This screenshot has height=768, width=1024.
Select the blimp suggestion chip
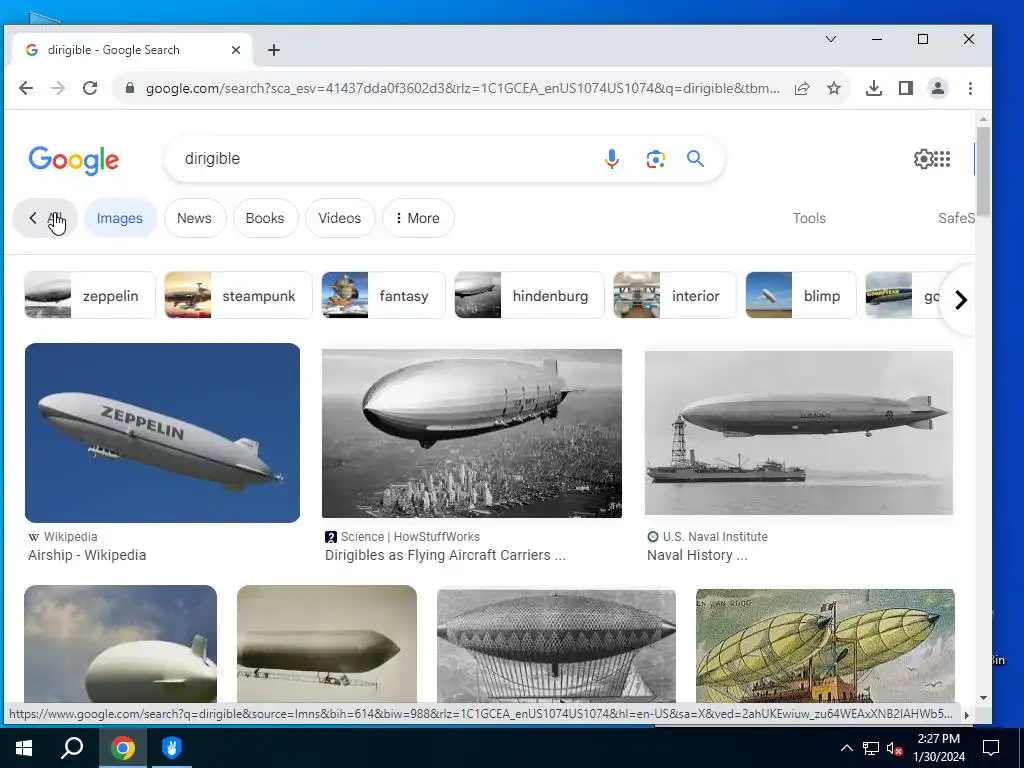point(801,295)
